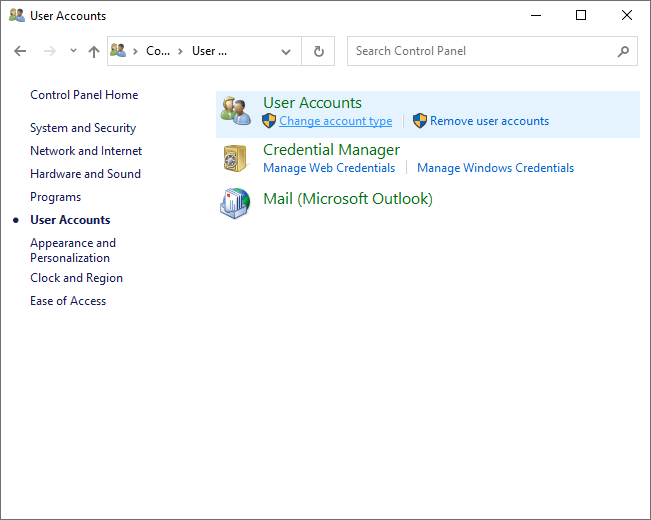Click the Up one level arrow
The image size is (651, 520).
[x=94, y=51]
